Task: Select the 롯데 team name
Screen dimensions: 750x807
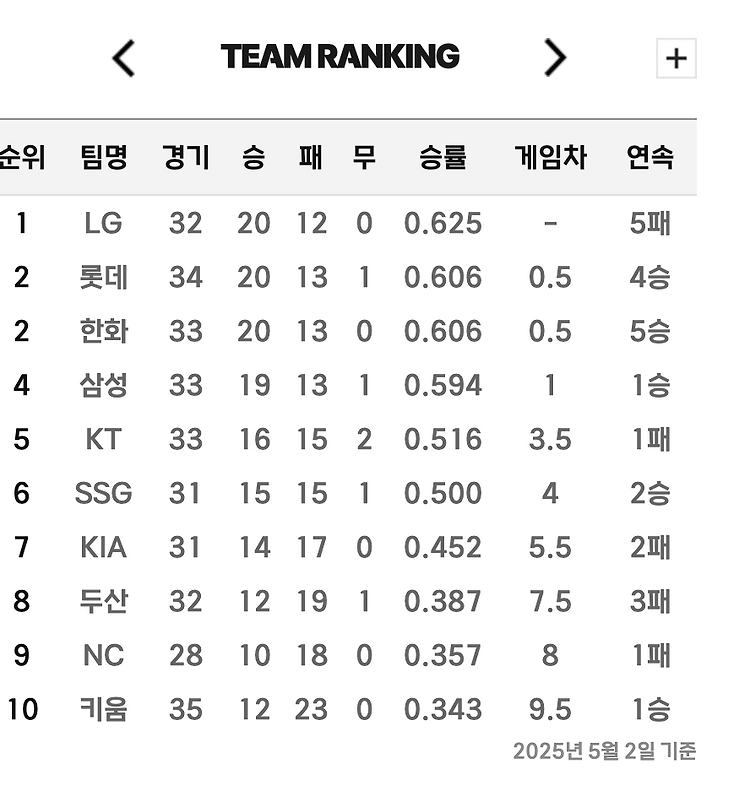Action: pos(104,277)
